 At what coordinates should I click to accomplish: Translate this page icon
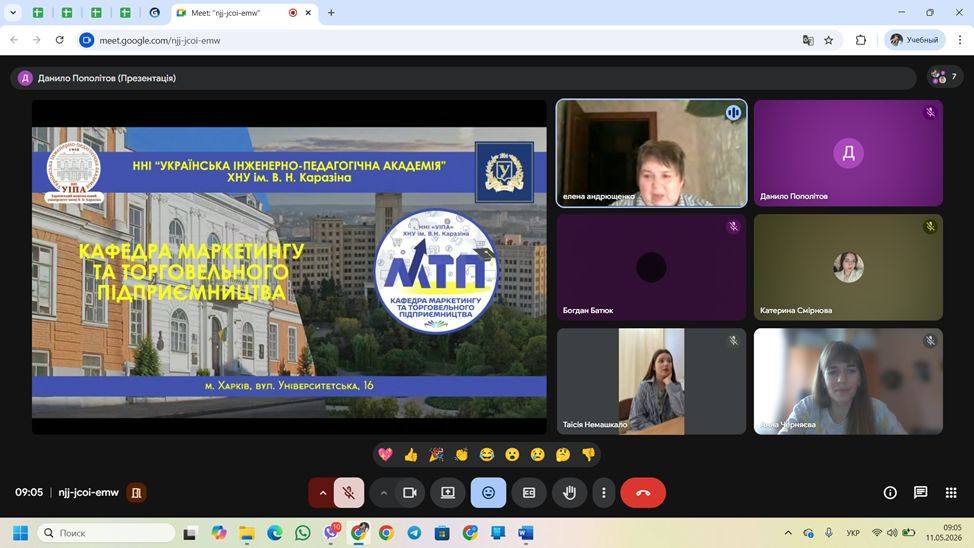808,40
